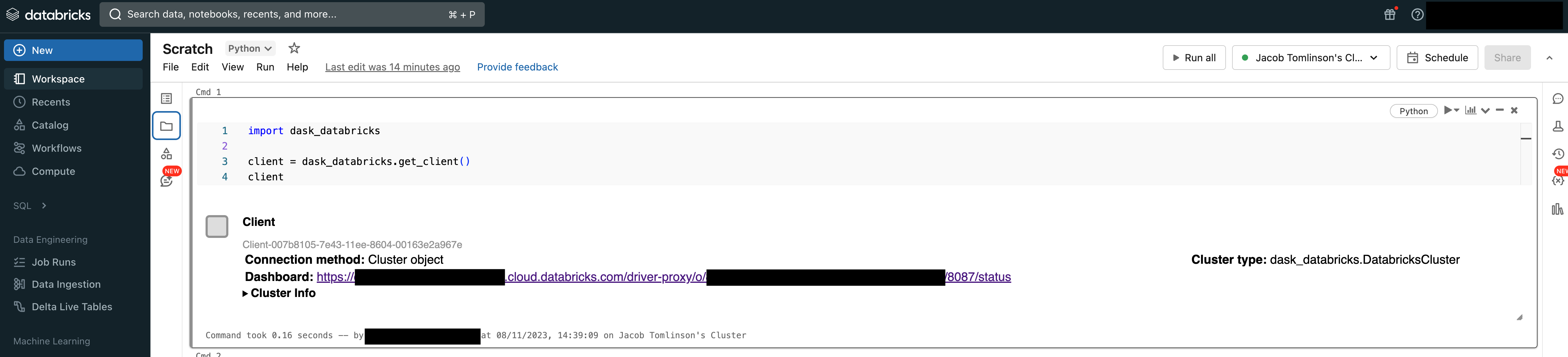Viewport: 1568px width, 357px height.
Task: Open the cell options chevron menu
Action: [x=1485, y=111]
